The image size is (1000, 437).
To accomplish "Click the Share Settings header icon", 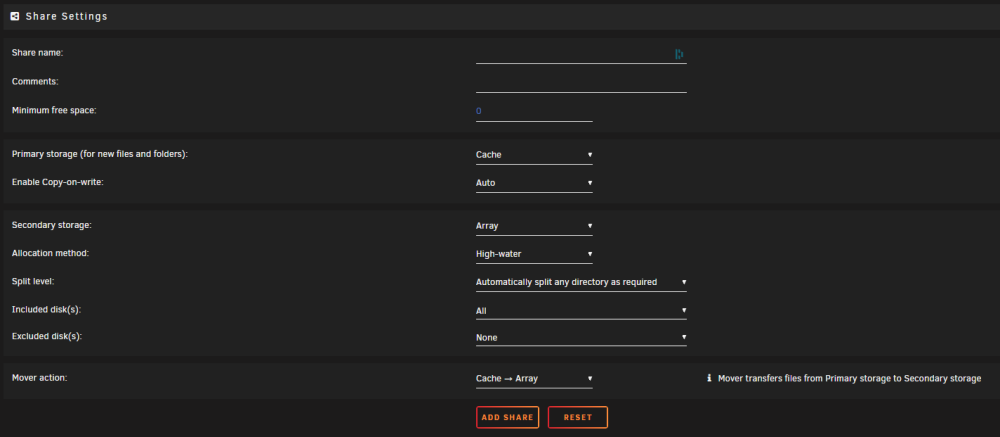I will (x=15, y=17).
